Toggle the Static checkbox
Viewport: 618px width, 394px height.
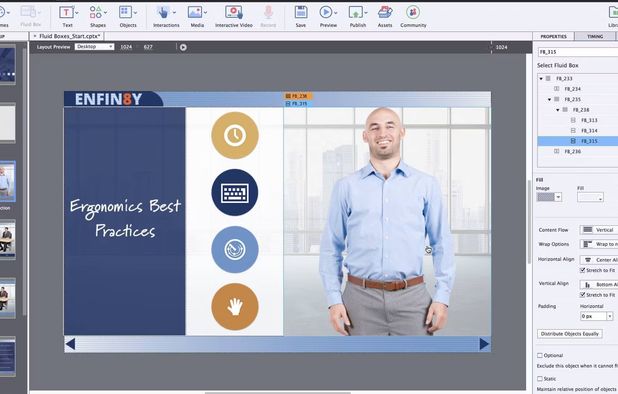coord(540,379)
